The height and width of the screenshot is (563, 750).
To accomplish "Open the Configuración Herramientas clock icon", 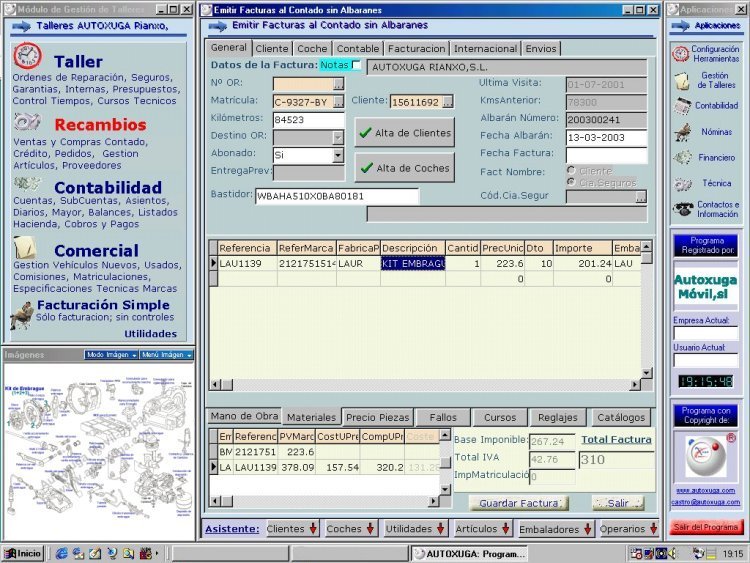I will pyautogui.click(x=680, y=54).
